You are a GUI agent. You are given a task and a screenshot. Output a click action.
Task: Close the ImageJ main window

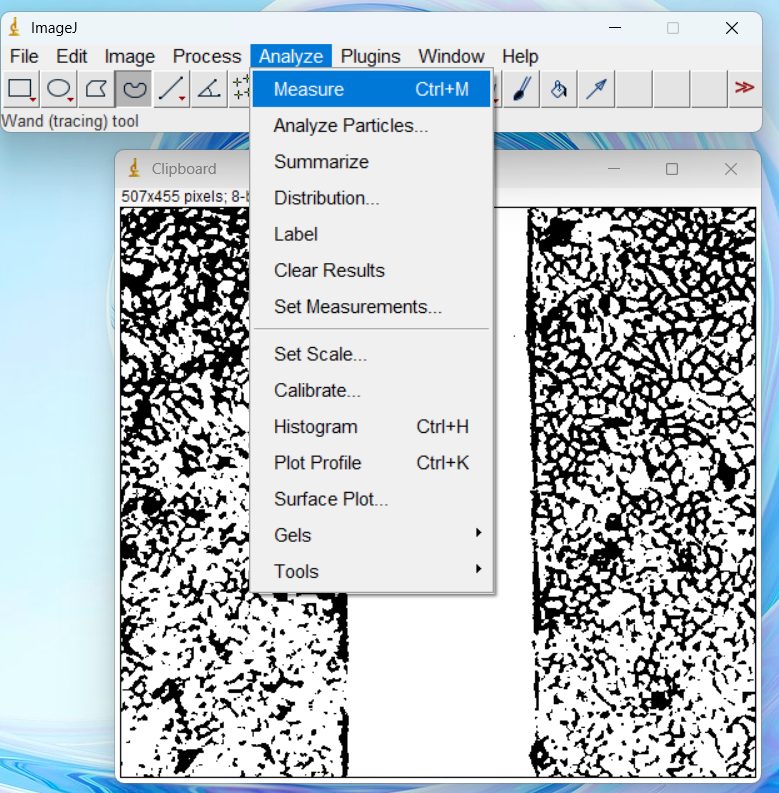coord(731,28)
